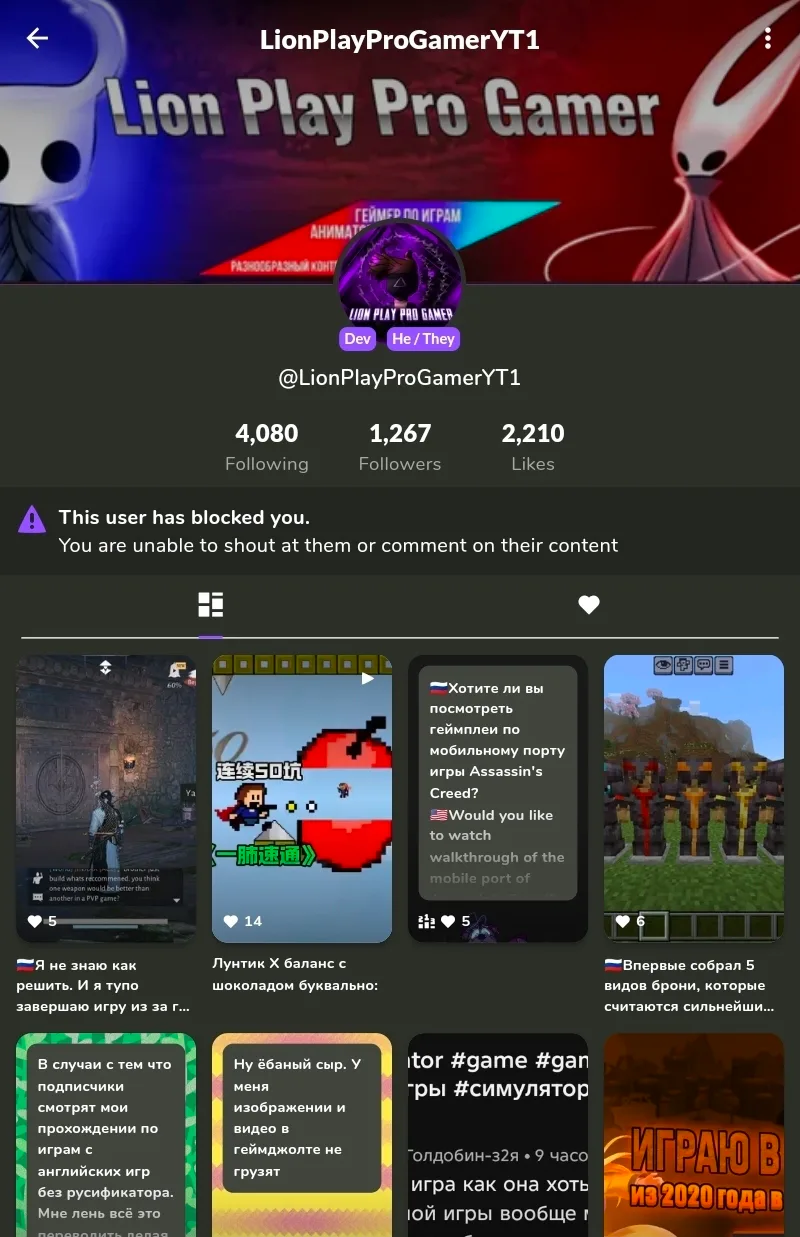
Task: Tap the play icon on the pixel apple video
Action: point(367,678)
